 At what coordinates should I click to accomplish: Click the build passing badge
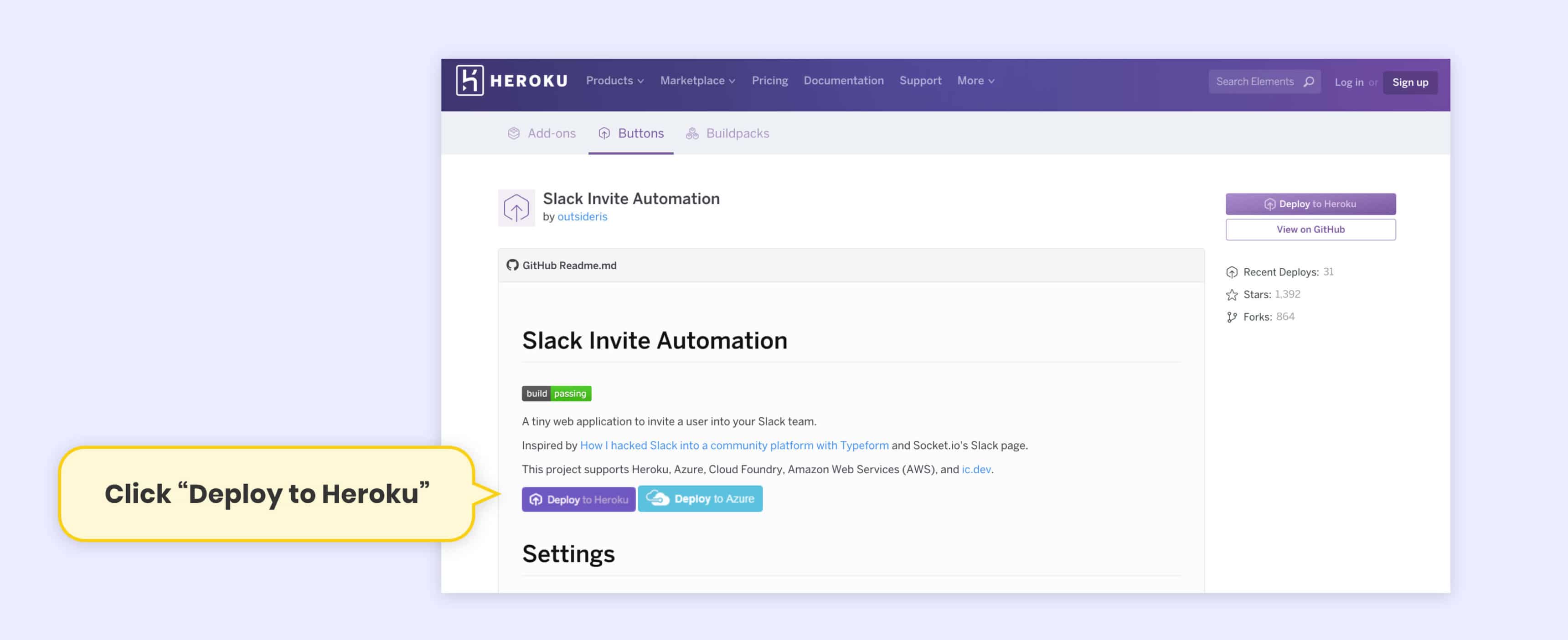557,394
